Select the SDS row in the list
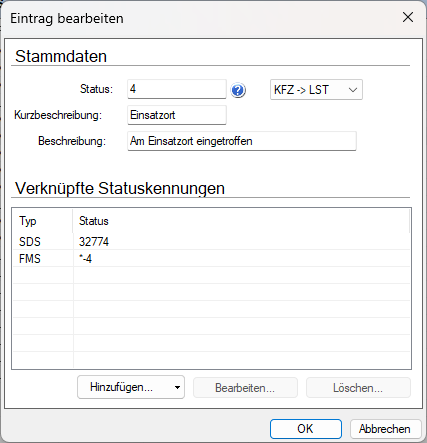Viewport: 427px width, 443px height. coord(211,242)
